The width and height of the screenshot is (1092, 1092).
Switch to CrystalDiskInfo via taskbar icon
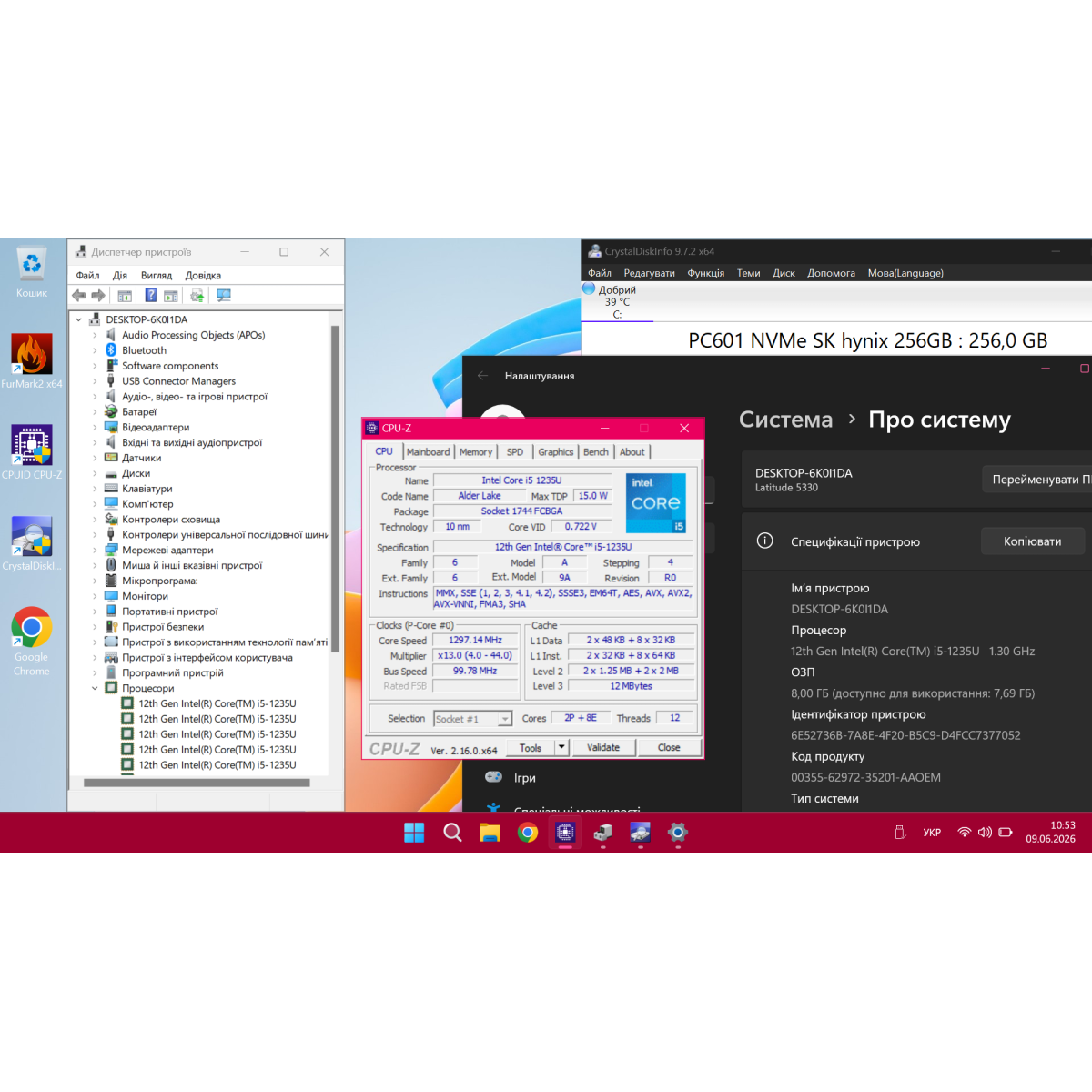tap(641, 833)
